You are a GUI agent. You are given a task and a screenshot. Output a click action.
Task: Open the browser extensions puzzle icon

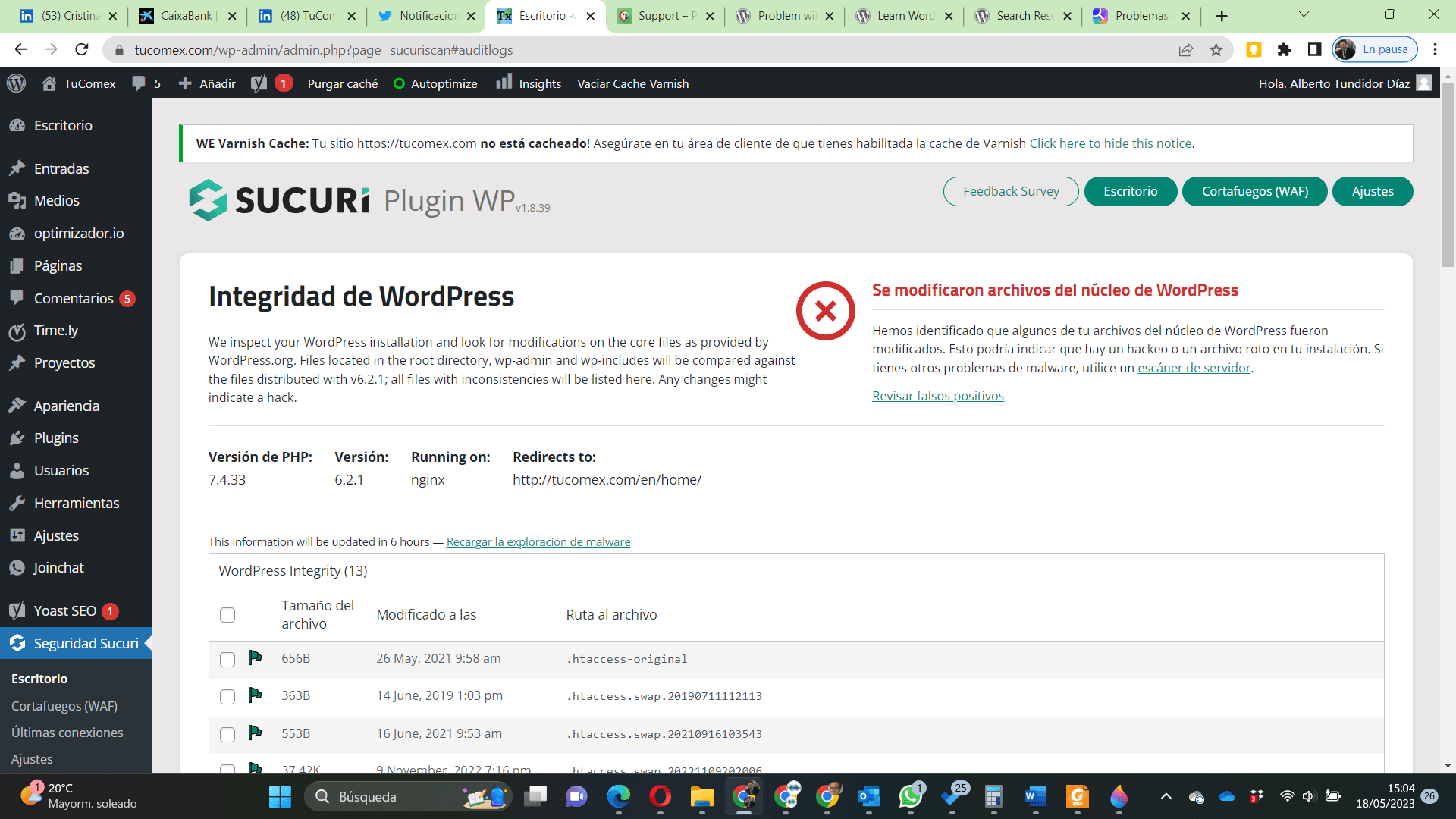click(1284, 49)
